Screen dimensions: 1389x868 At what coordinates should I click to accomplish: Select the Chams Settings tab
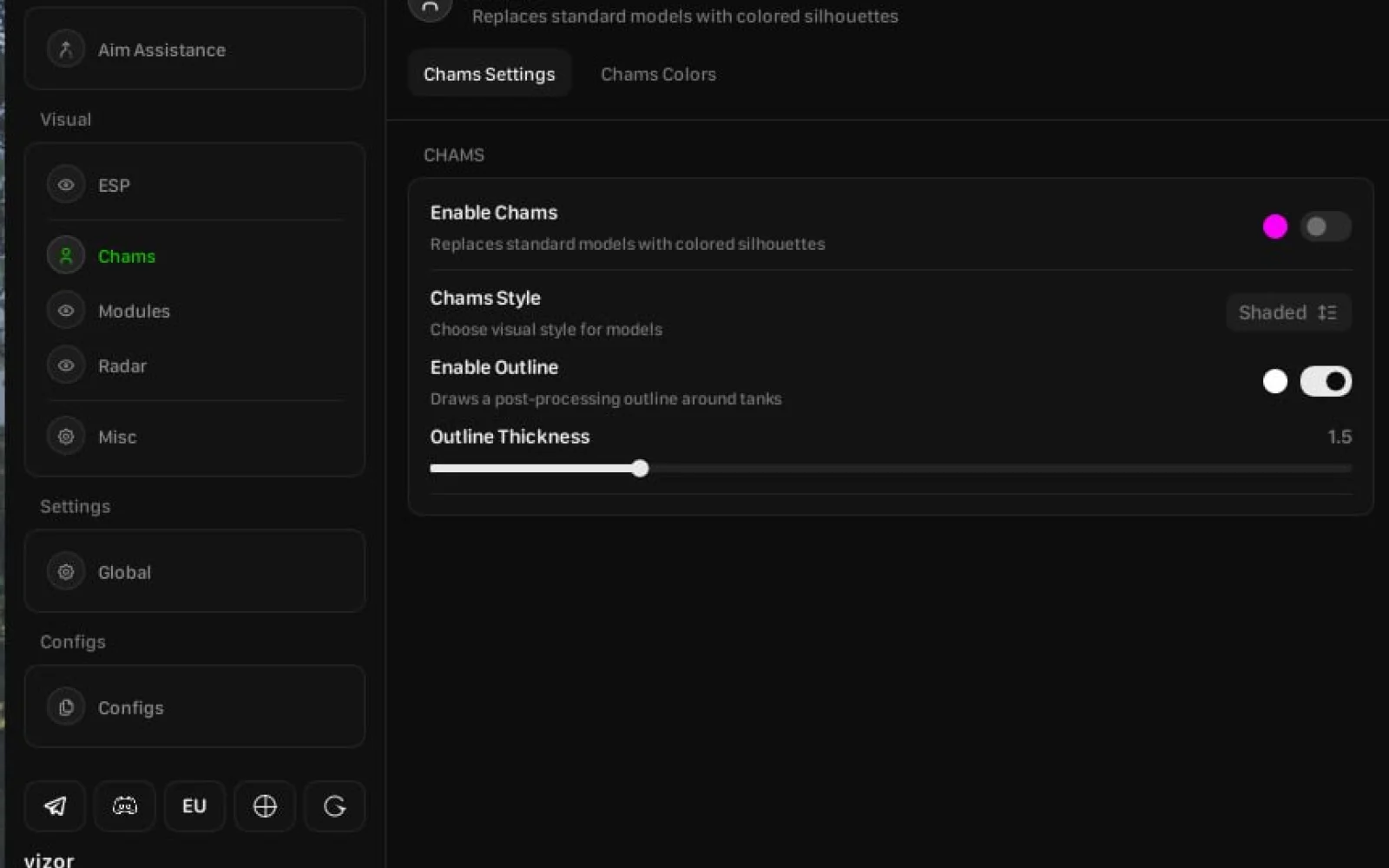[x=490, y=75]
